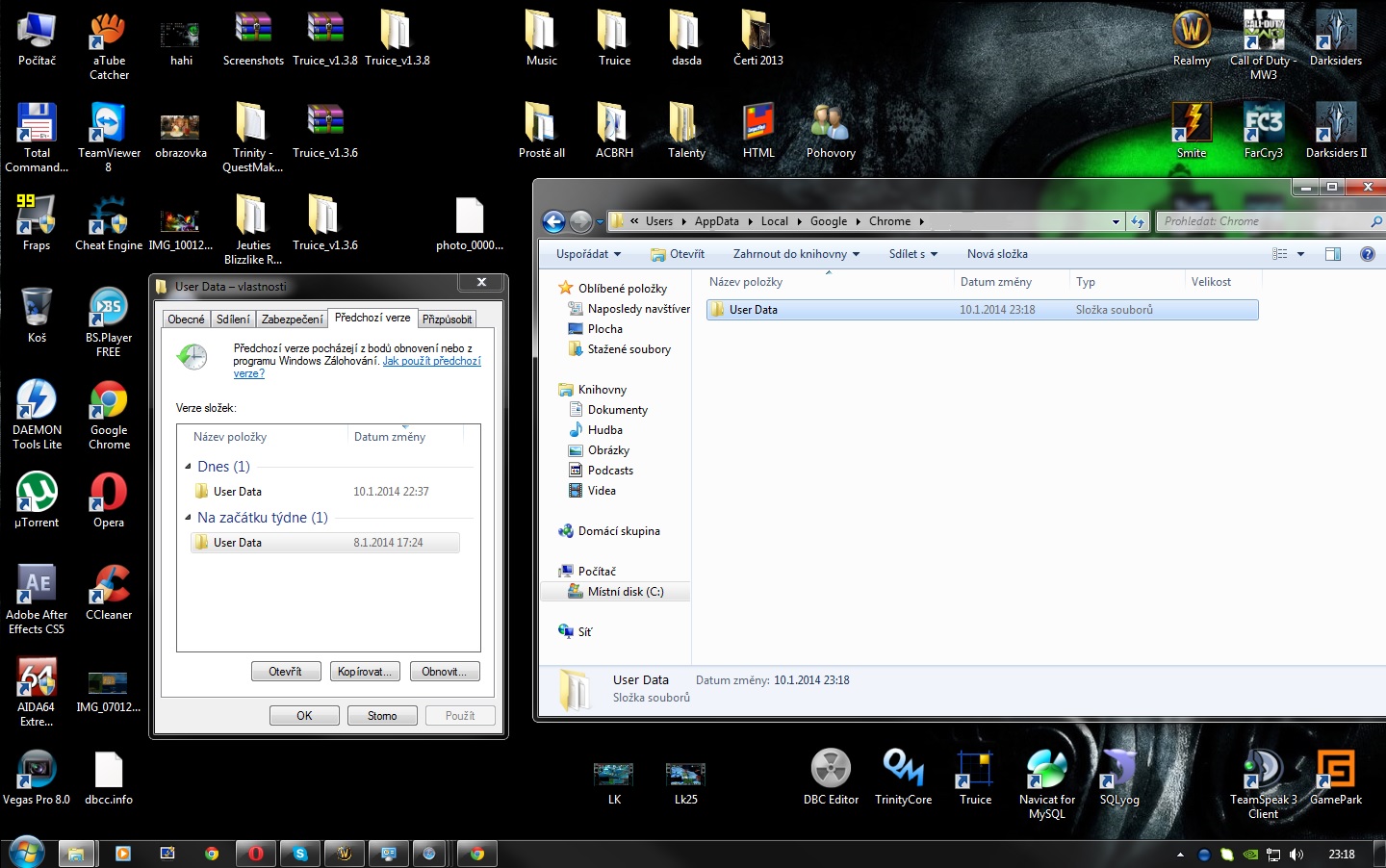Select the µTorrent desktop icon
1386x868 pixels.
point(37,500)
